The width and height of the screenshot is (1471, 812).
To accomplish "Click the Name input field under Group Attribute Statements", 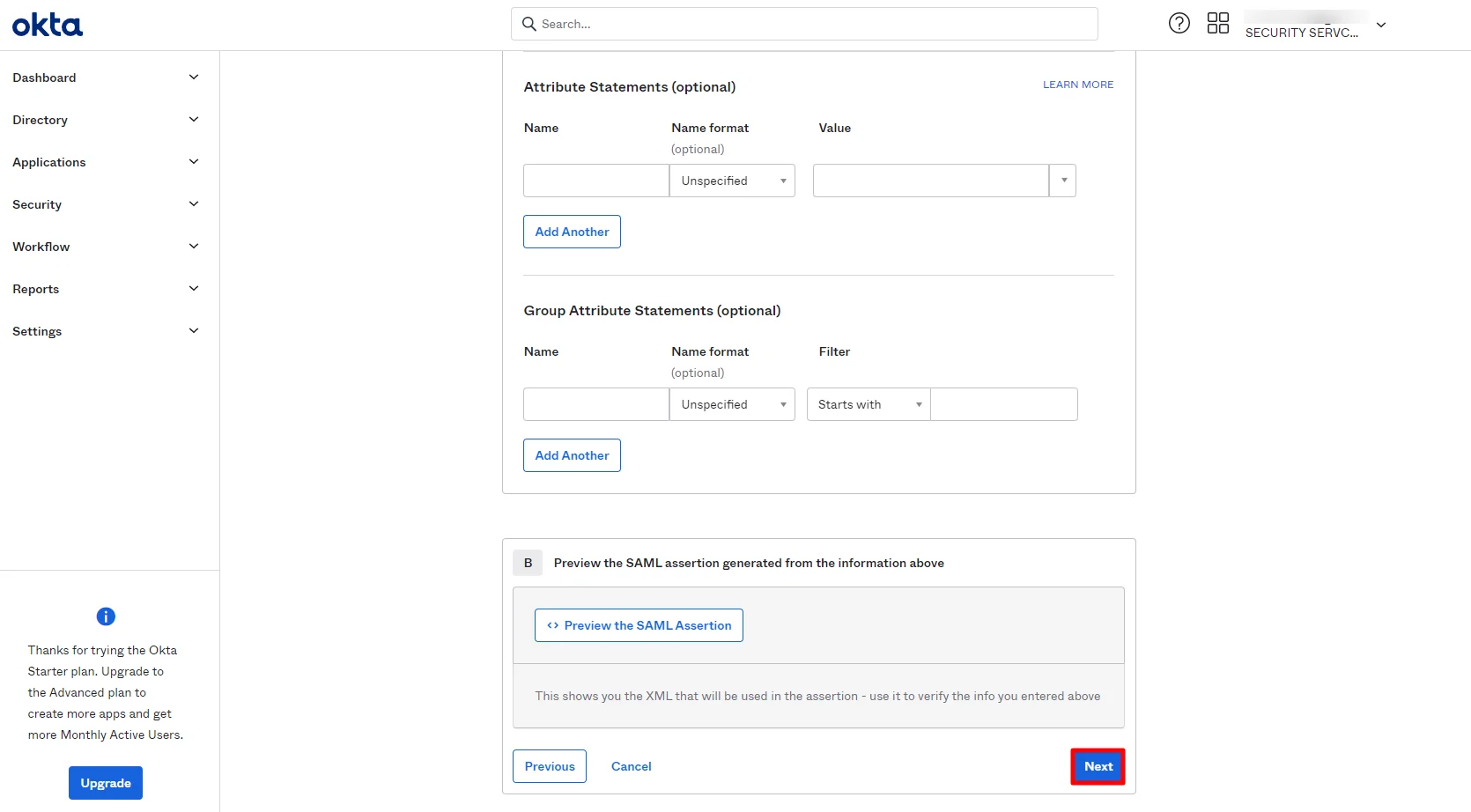I will [x=595, y=403].
